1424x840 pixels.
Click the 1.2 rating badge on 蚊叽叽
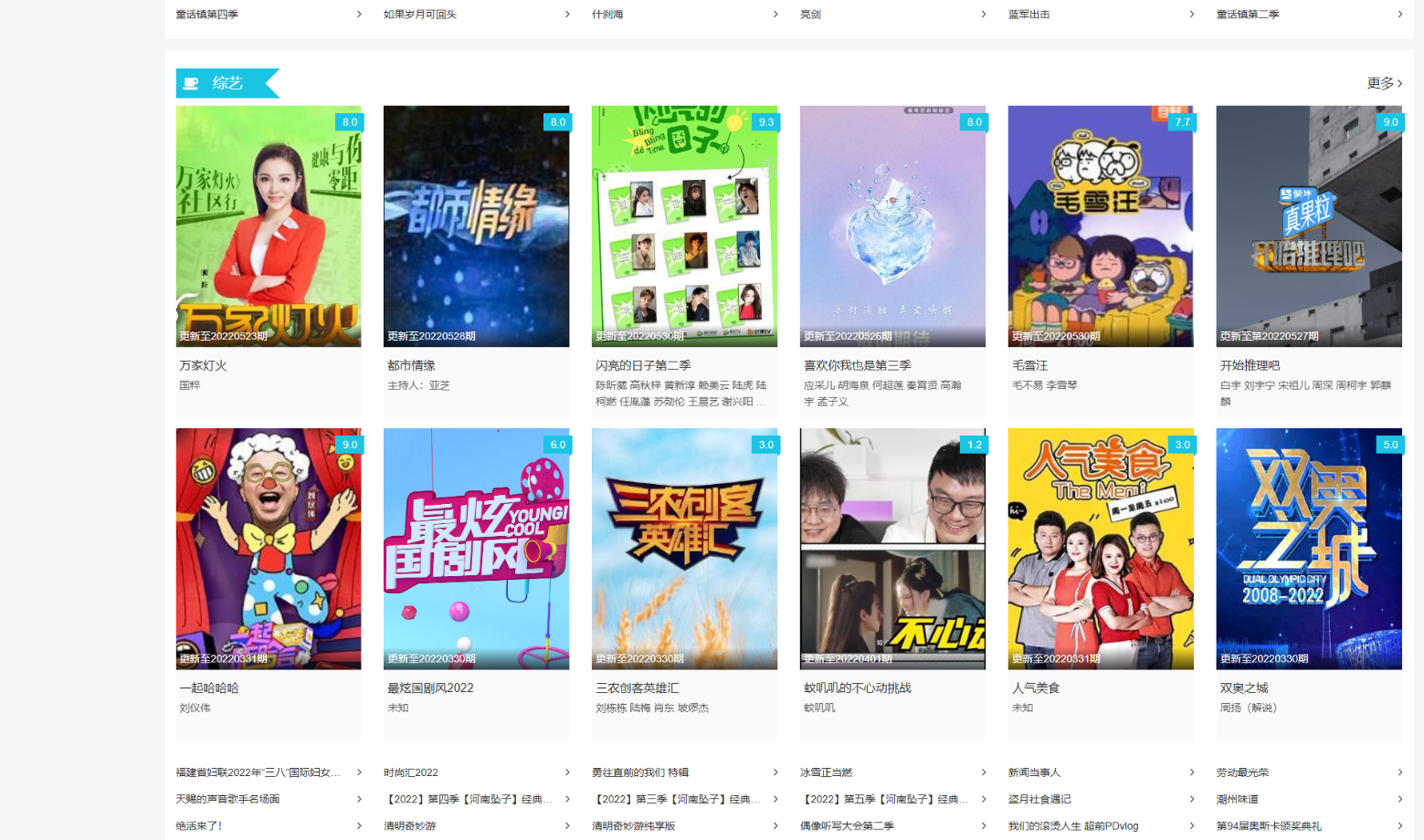click(974, 445)
